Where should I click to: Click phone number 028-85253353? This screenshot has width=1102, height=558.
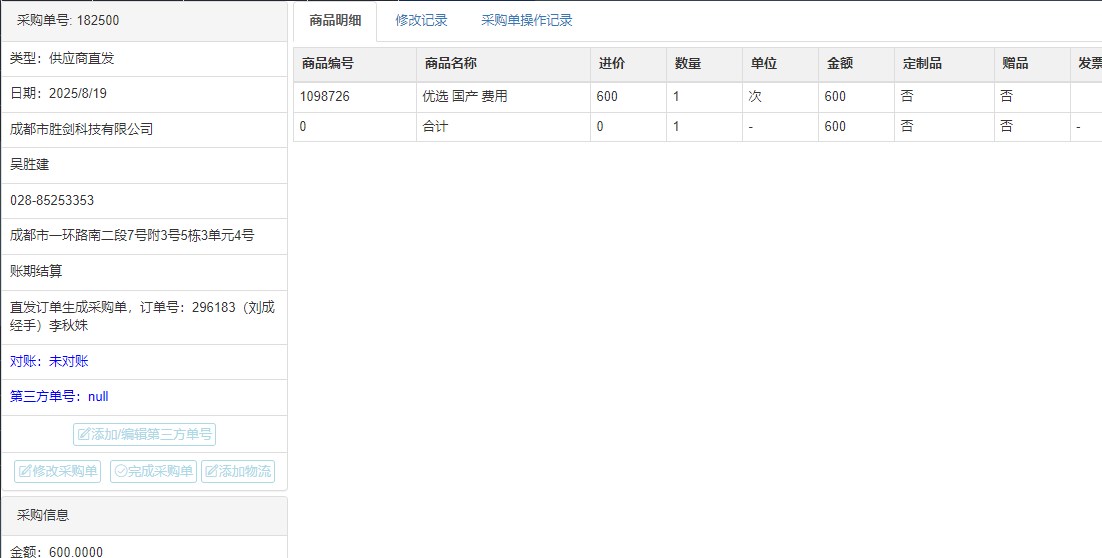pos(52,200)
